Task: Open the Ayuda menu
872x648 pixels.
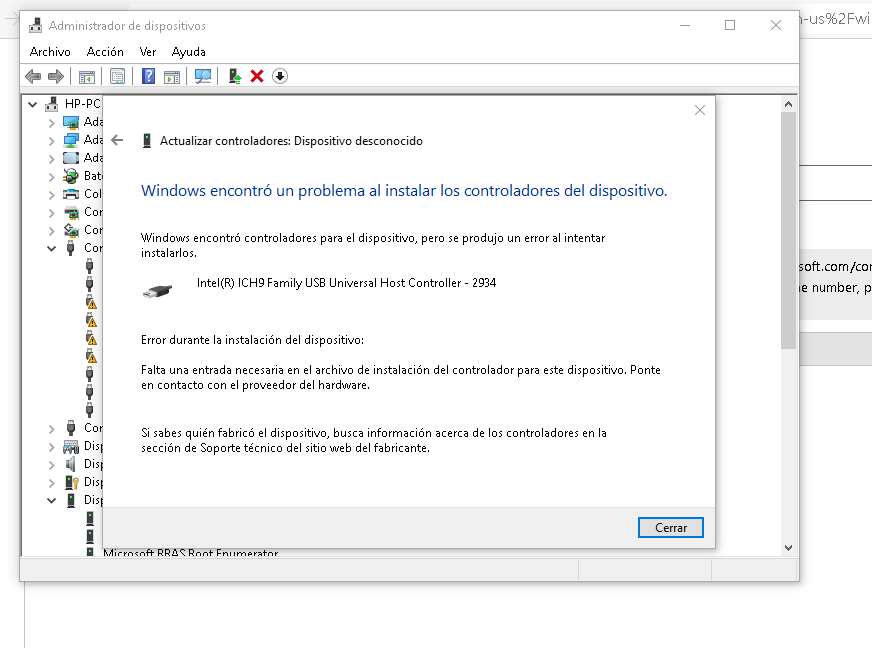Action: 189,52
